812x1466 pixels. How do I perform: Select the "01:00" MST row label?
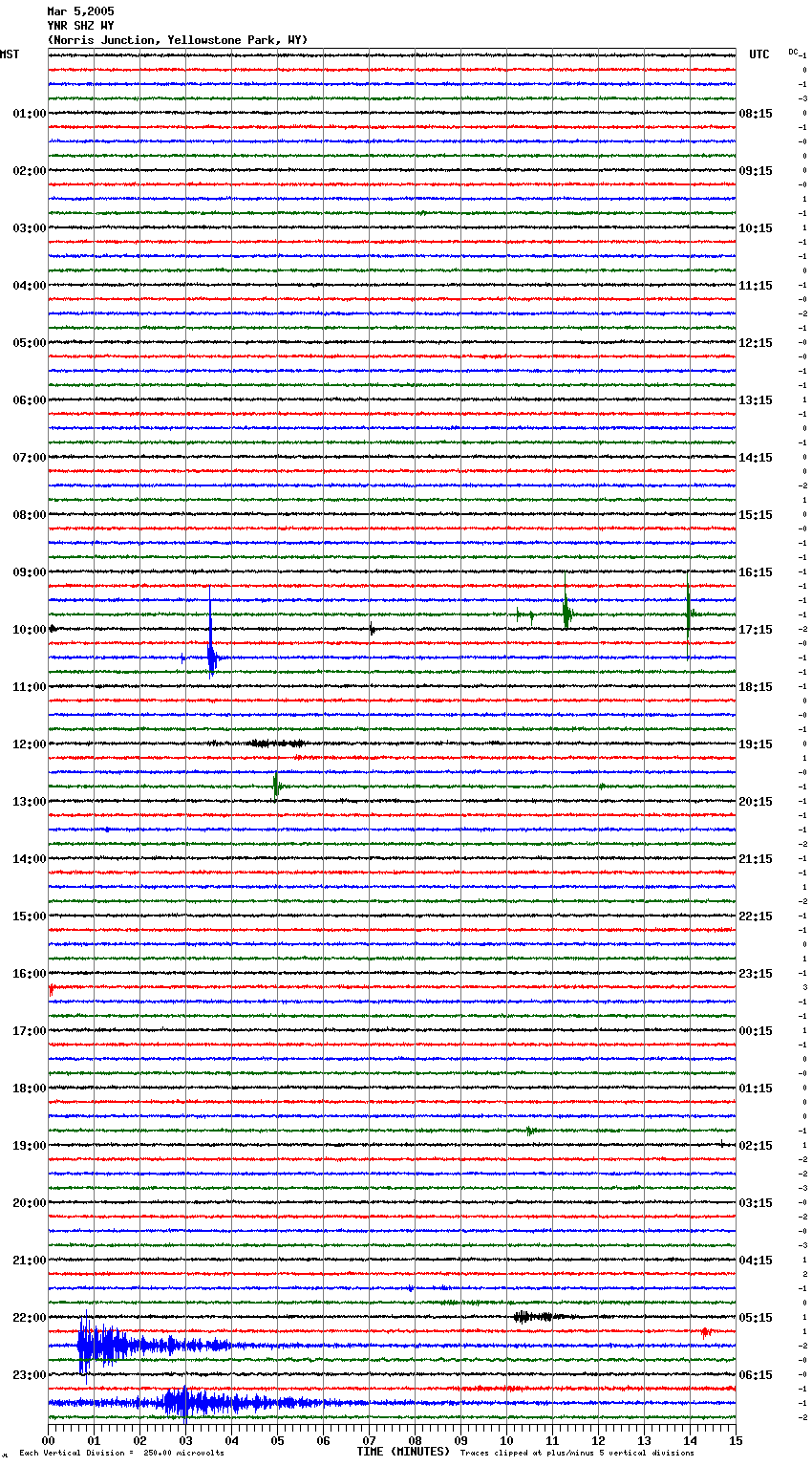click(30, 114)
